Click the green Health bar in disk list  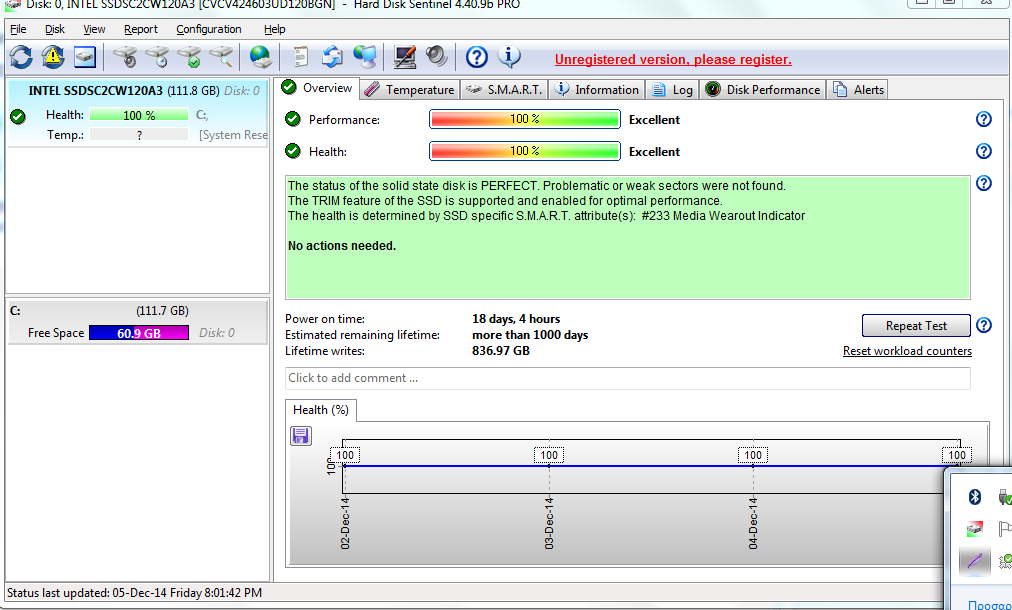(x=139, y=115)
